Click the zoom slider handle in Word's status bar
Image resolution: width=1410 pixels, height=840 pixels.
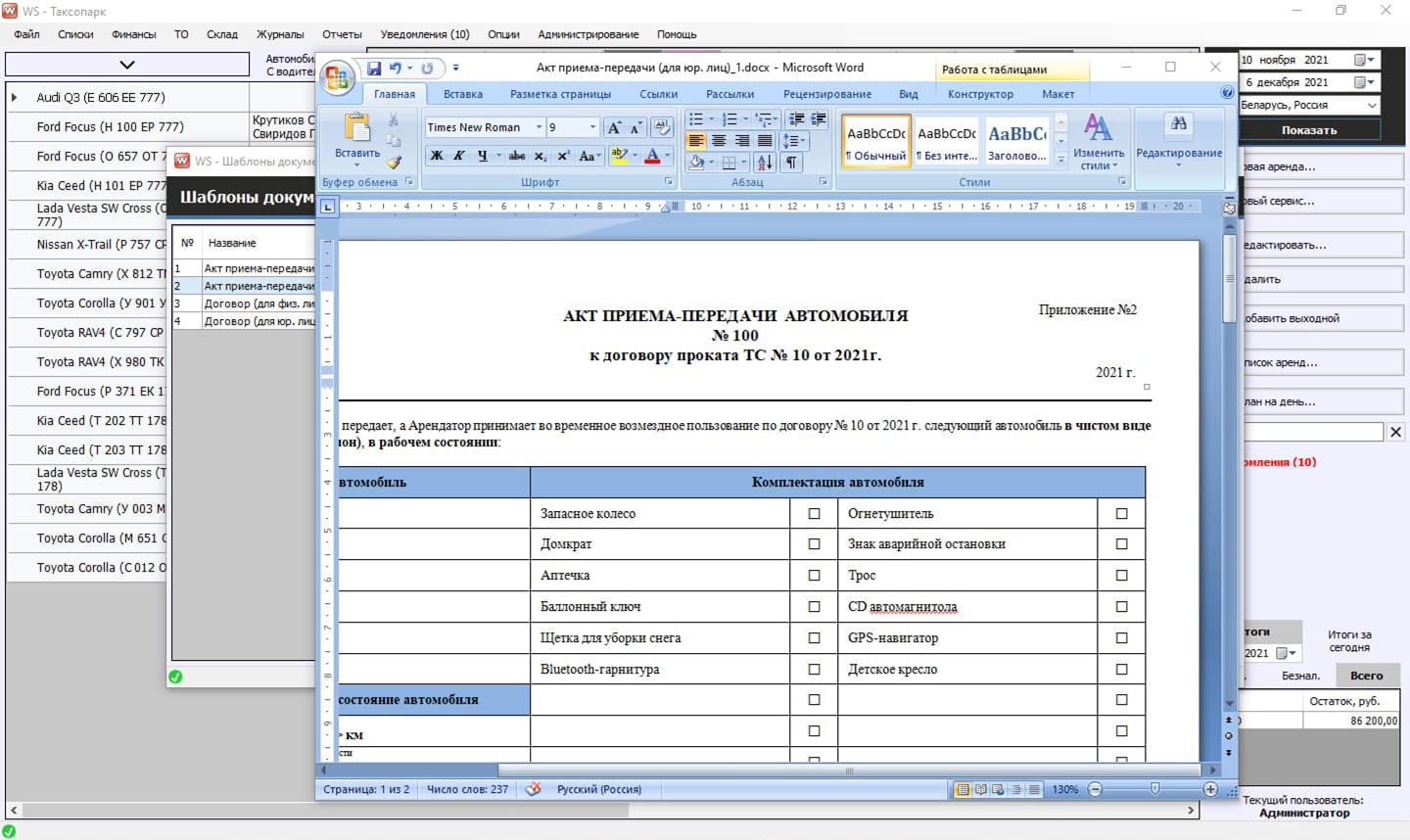[1155, 789]
